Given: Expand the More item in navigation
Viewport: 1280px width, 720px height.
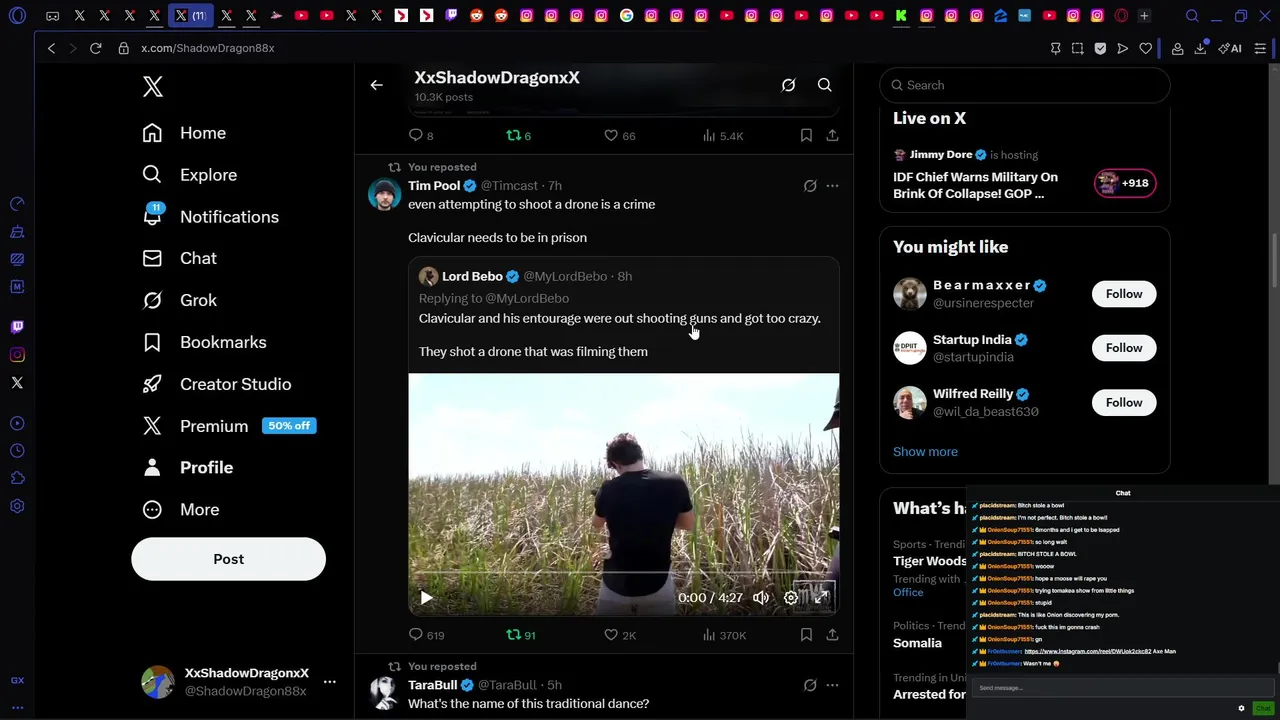Looking at the screenshot, I should click(x=180, y=510).
